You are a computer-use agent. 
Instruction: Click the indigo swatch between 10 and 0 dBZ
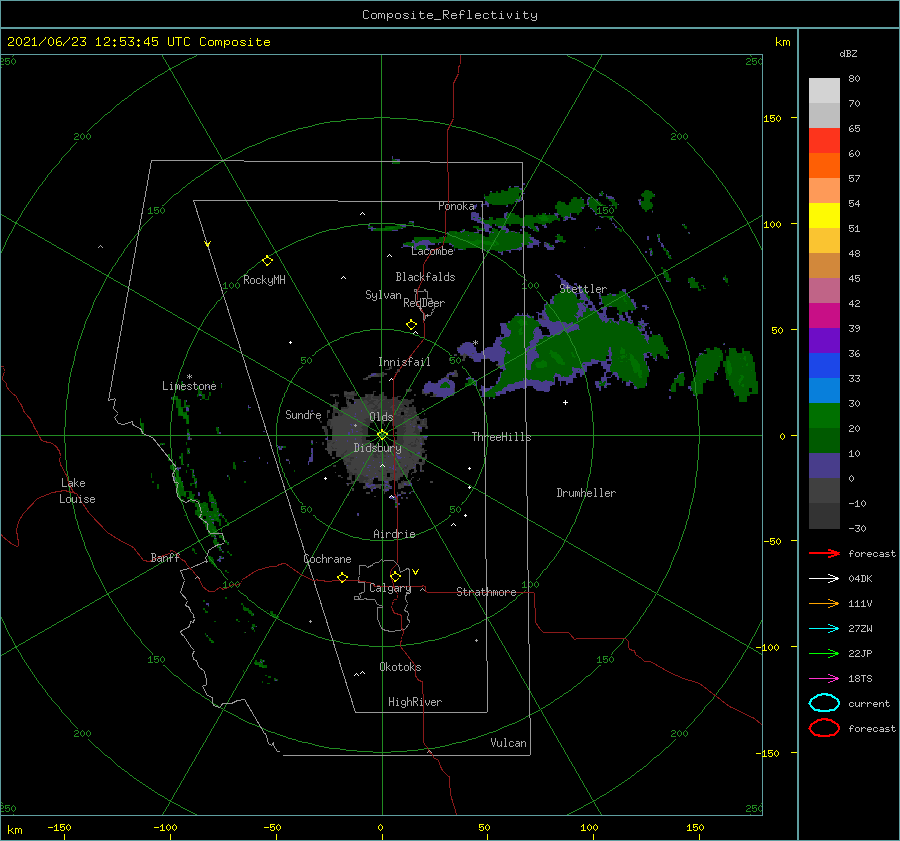tap(824, 466)
